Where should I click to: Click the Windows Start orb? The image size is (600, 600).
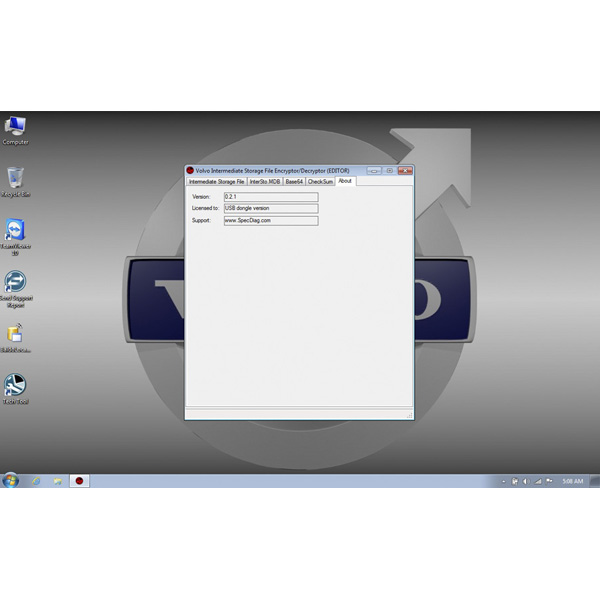[x=11, y=481]
